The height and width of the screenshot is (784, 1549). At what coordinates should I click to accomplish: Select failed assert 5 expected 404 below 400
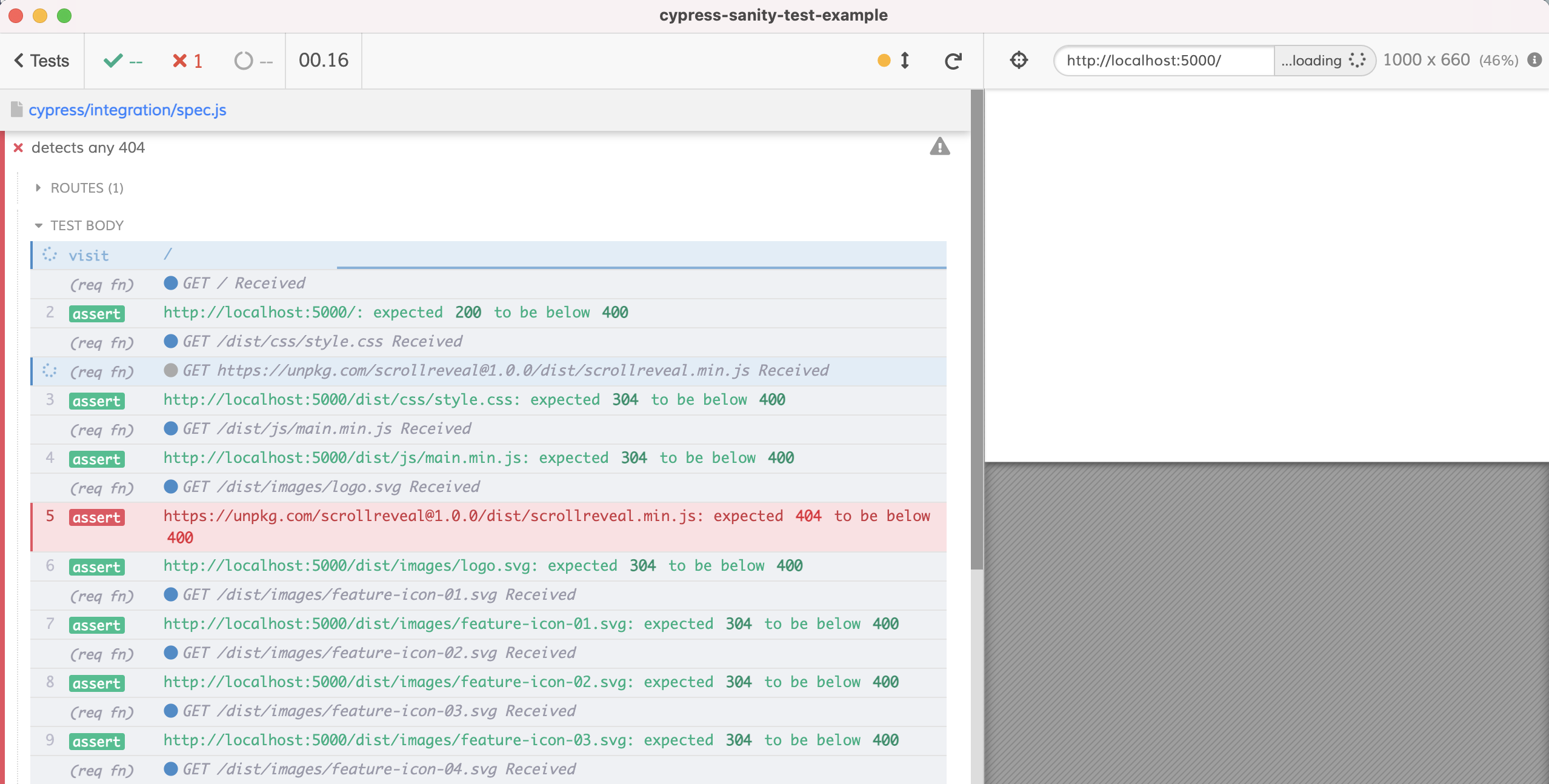(488, 527)
